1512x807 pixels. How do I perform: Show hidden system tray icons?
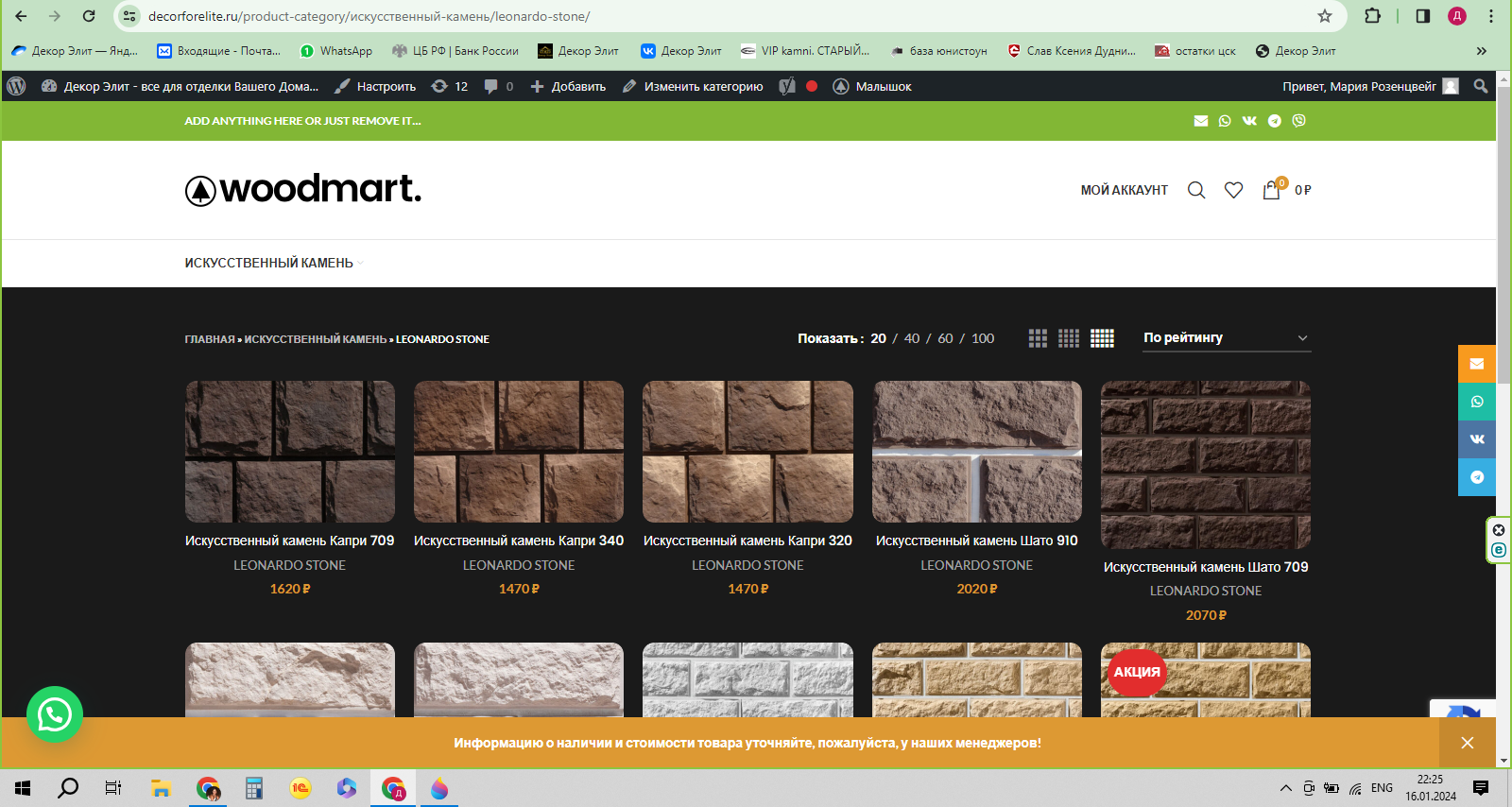1285,788
